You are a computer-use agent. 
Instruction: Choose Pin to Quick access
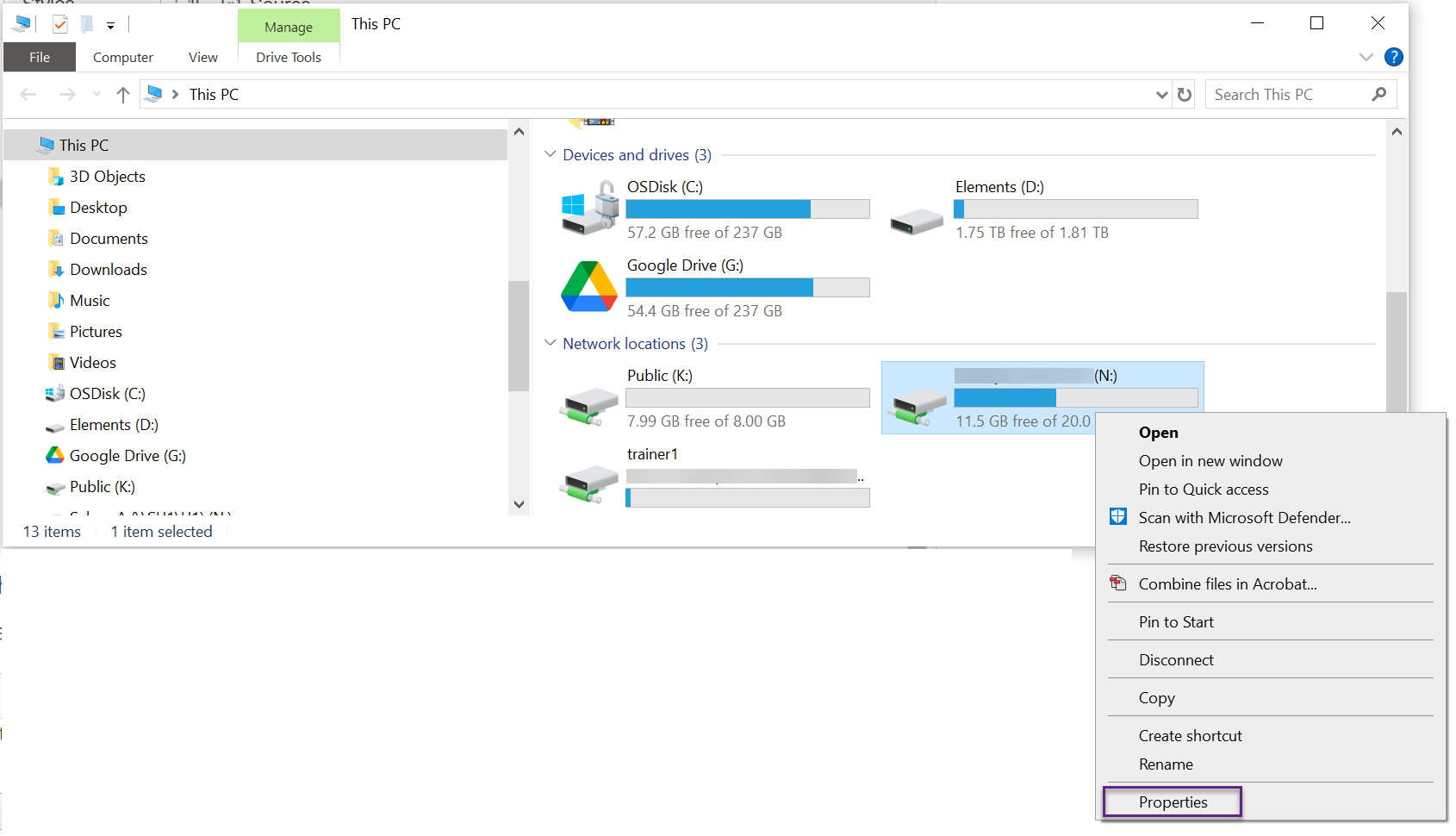click(x=1271, y=490)
